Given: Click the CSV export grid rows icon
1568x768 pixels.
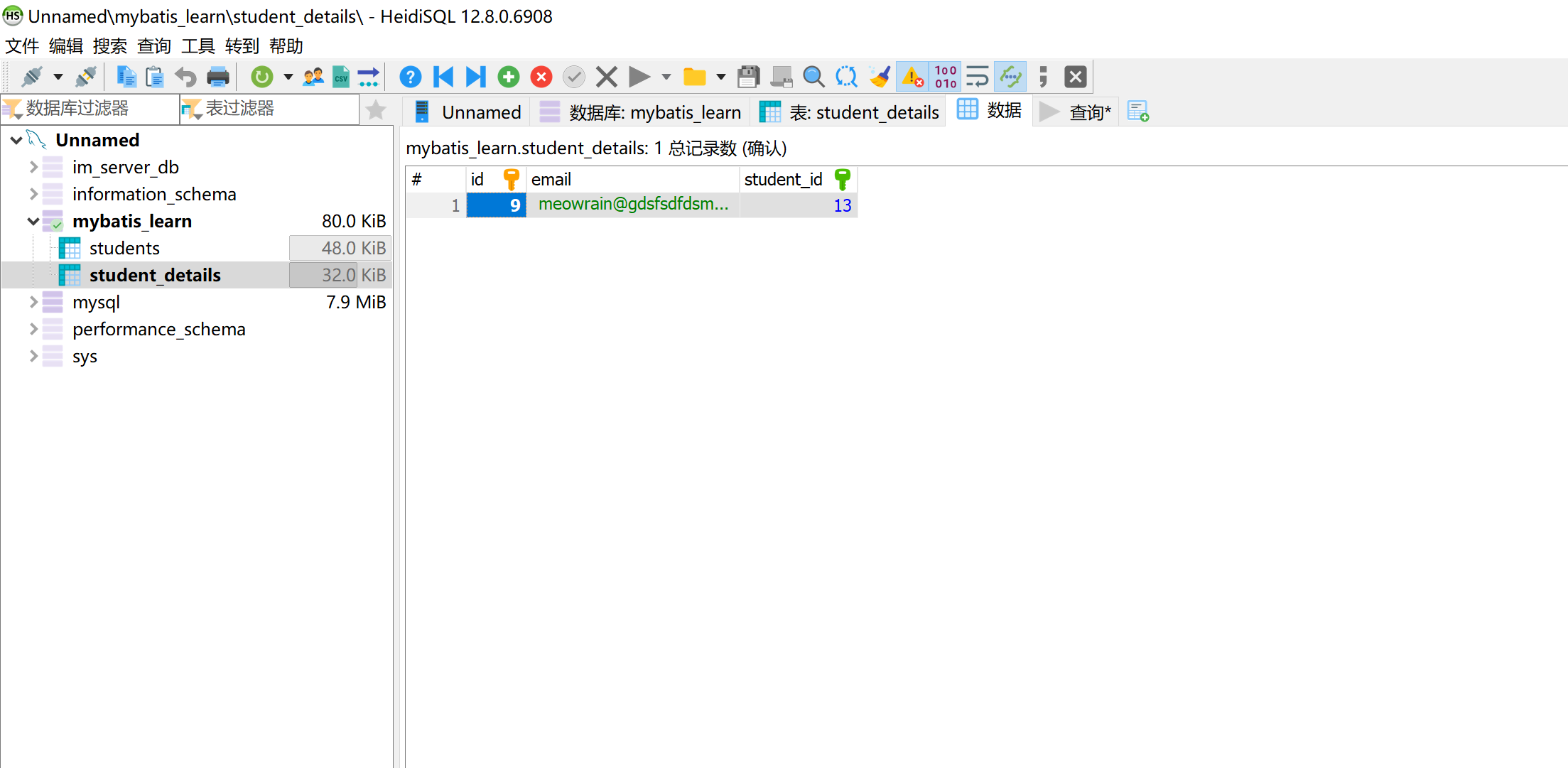Looking at the screenshot, I should click(x=341, y=77).
